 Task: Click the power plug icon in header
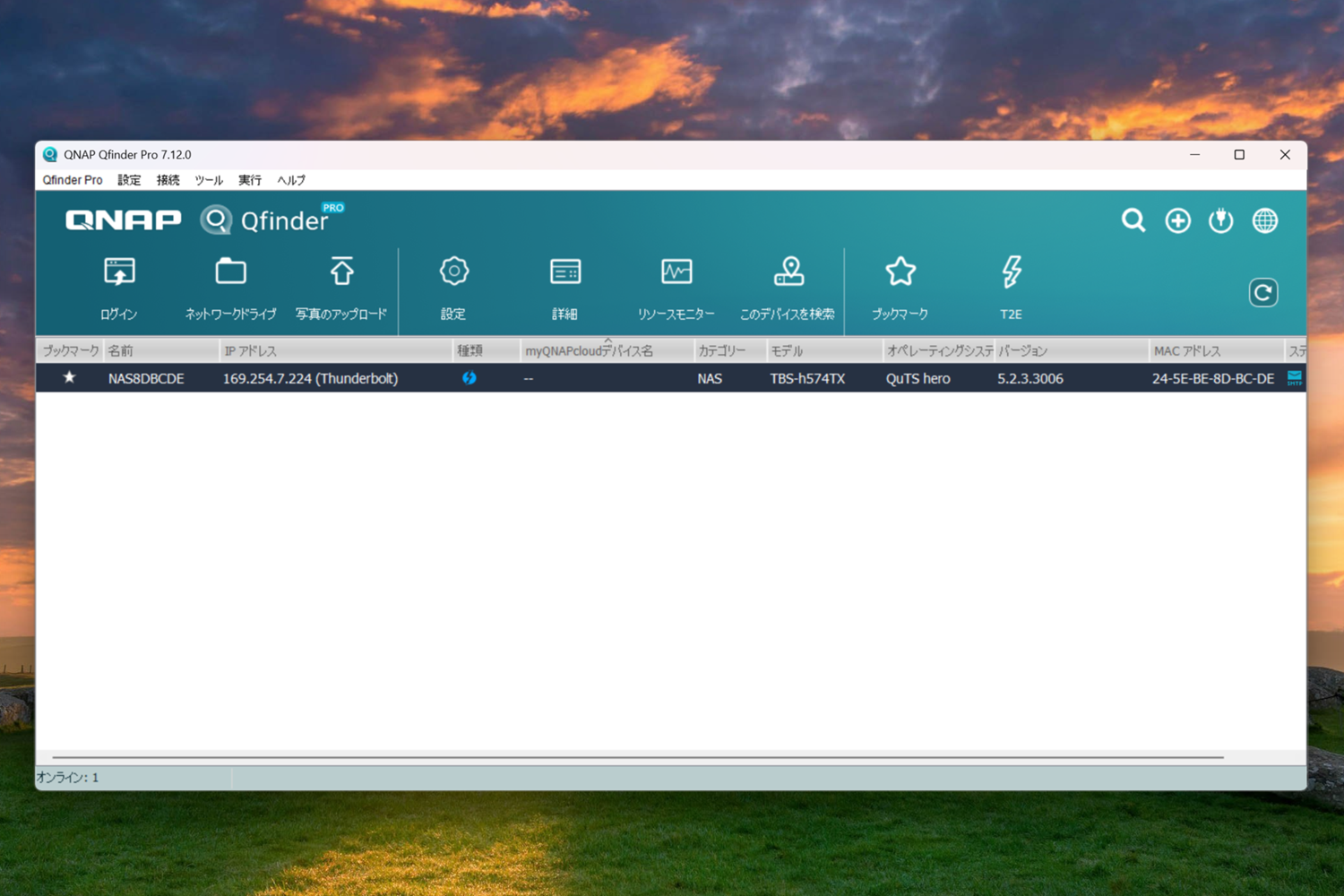pos(1220,220)
